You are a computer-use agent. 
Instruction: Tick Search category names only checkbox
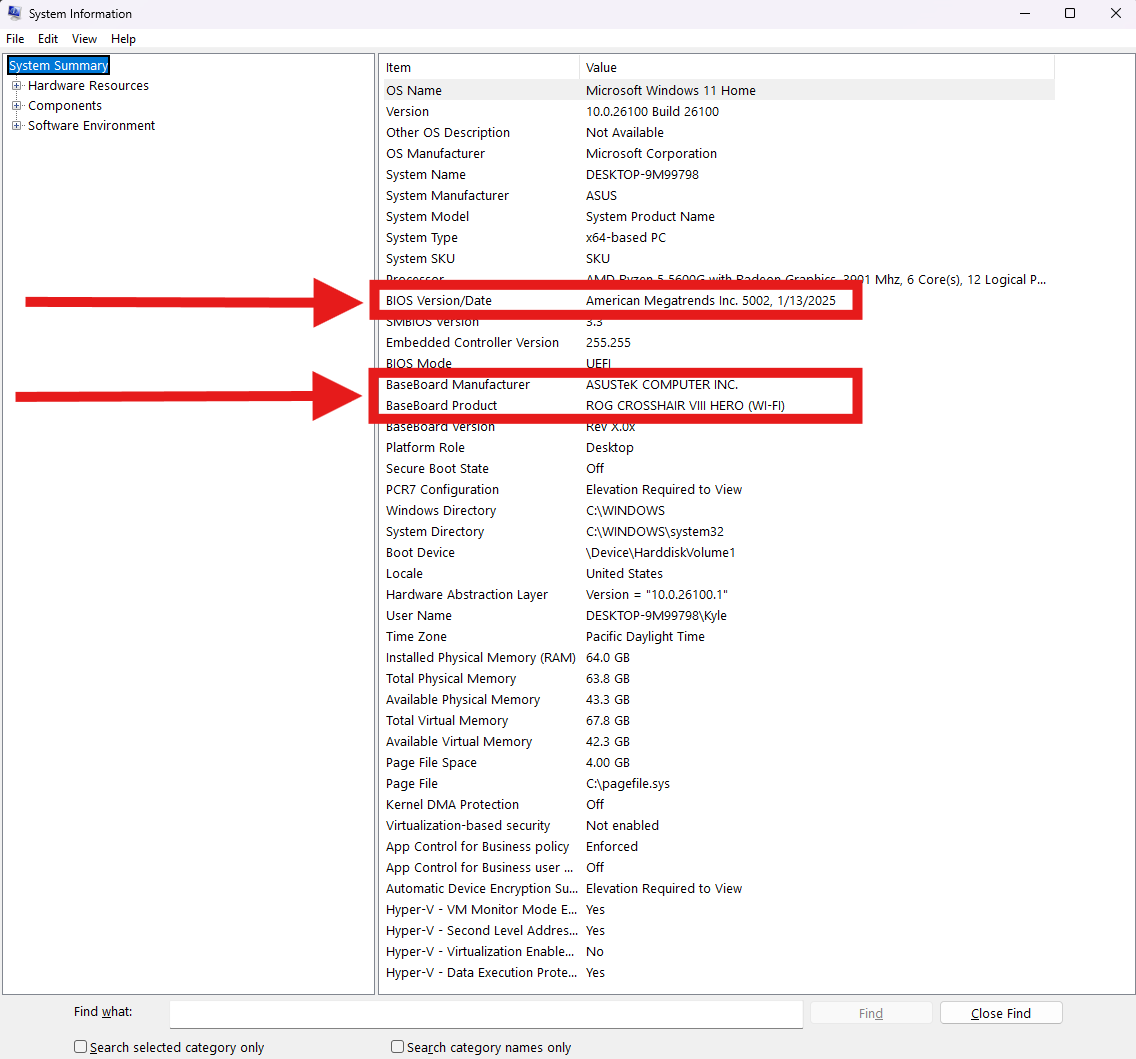[397, 1047]
